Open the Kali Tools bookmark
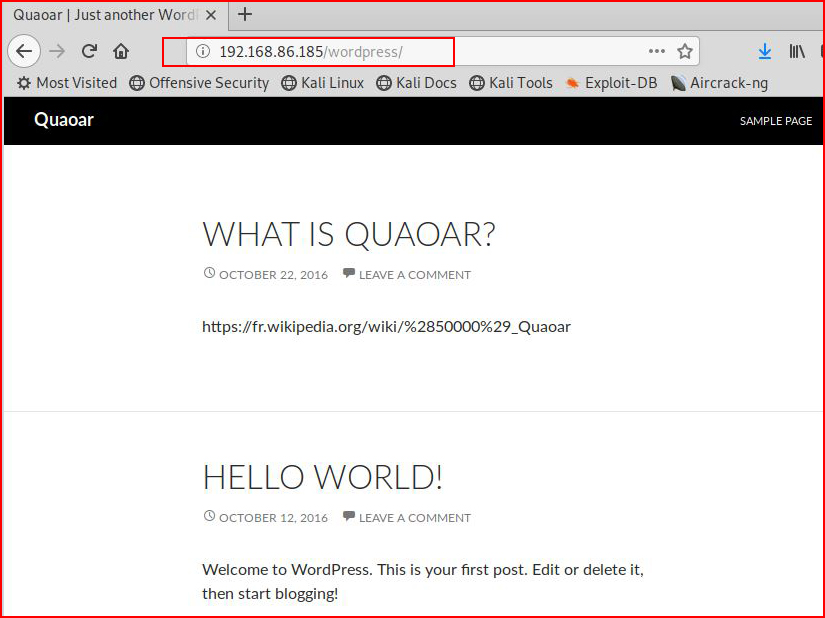 [x=511, y=83]
